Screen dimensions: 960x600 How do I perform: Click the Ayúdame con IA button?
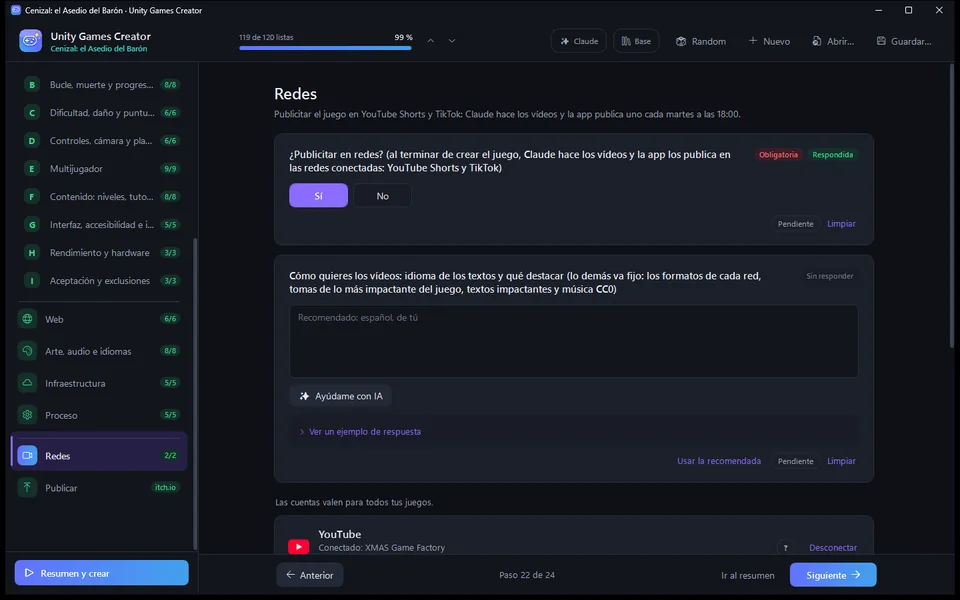coord(340,396)
